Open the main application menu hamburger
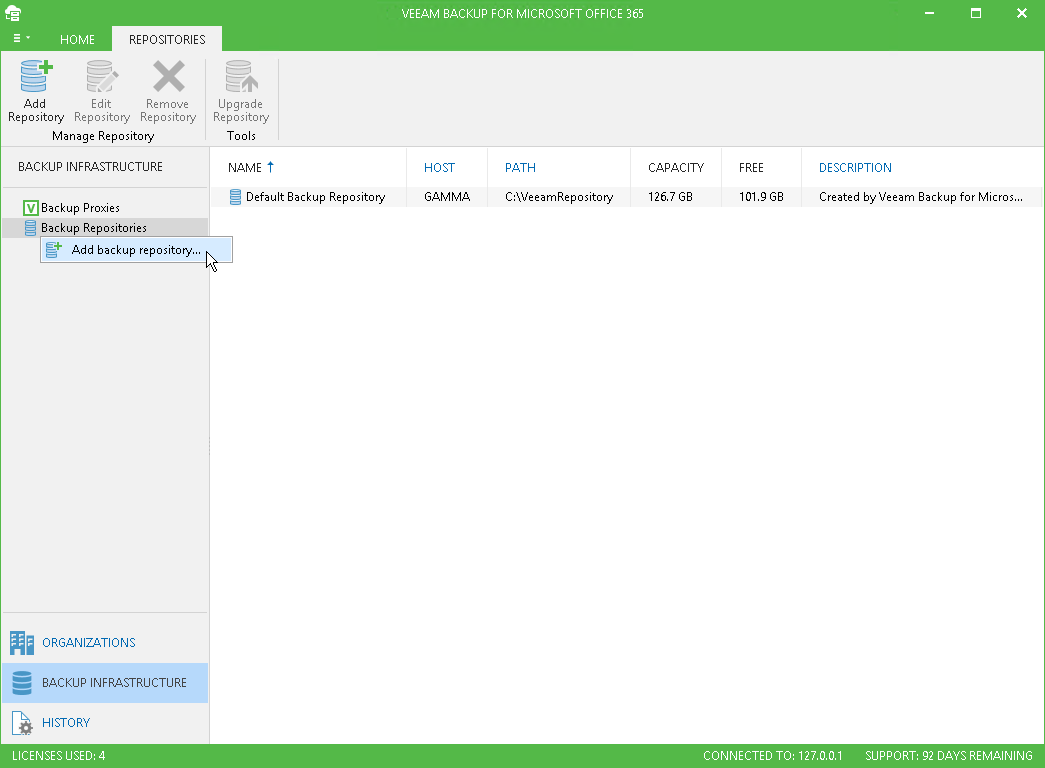 pos(21,39)
